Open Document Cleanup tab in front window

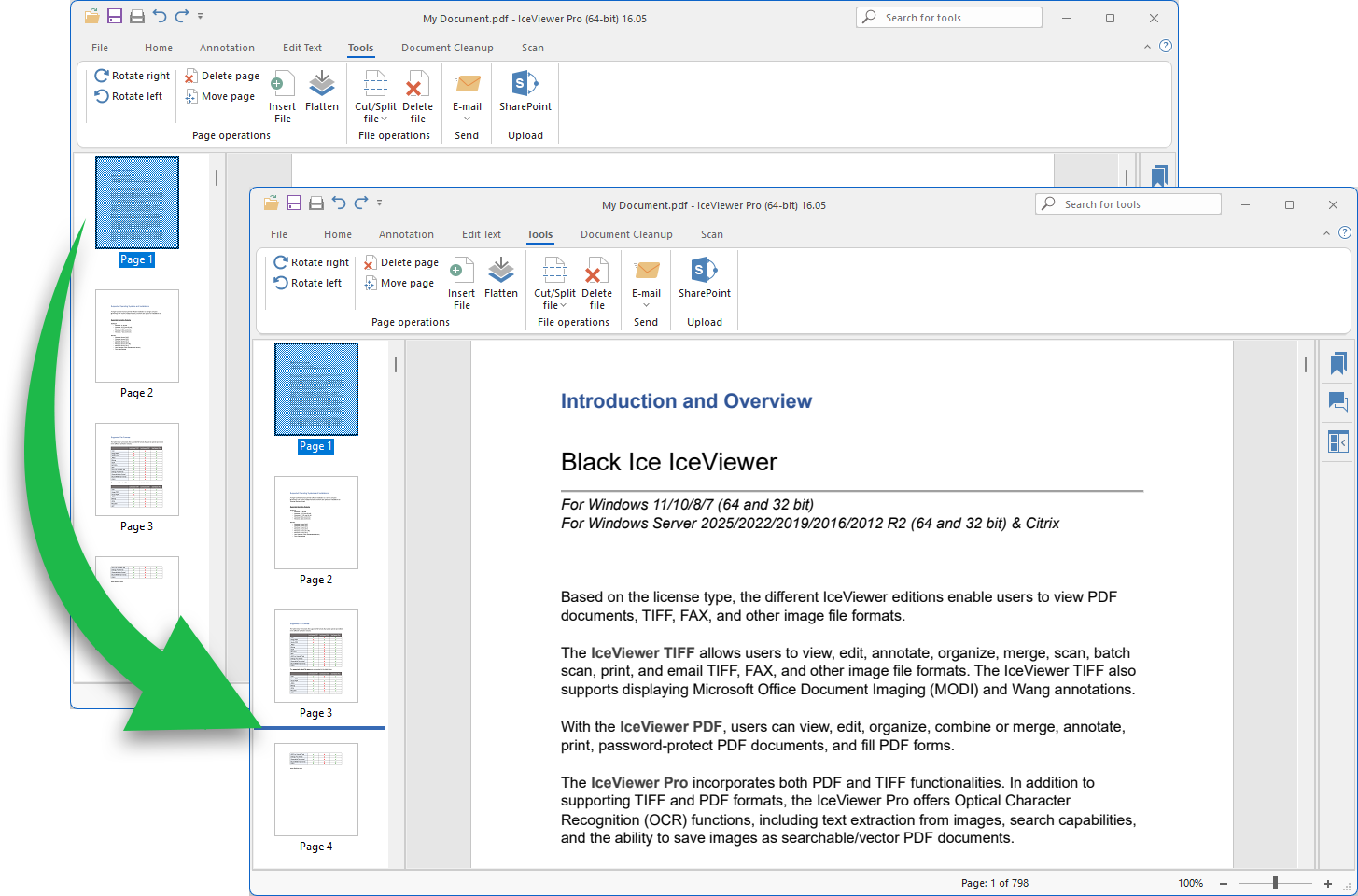click(x=626, y=234)
